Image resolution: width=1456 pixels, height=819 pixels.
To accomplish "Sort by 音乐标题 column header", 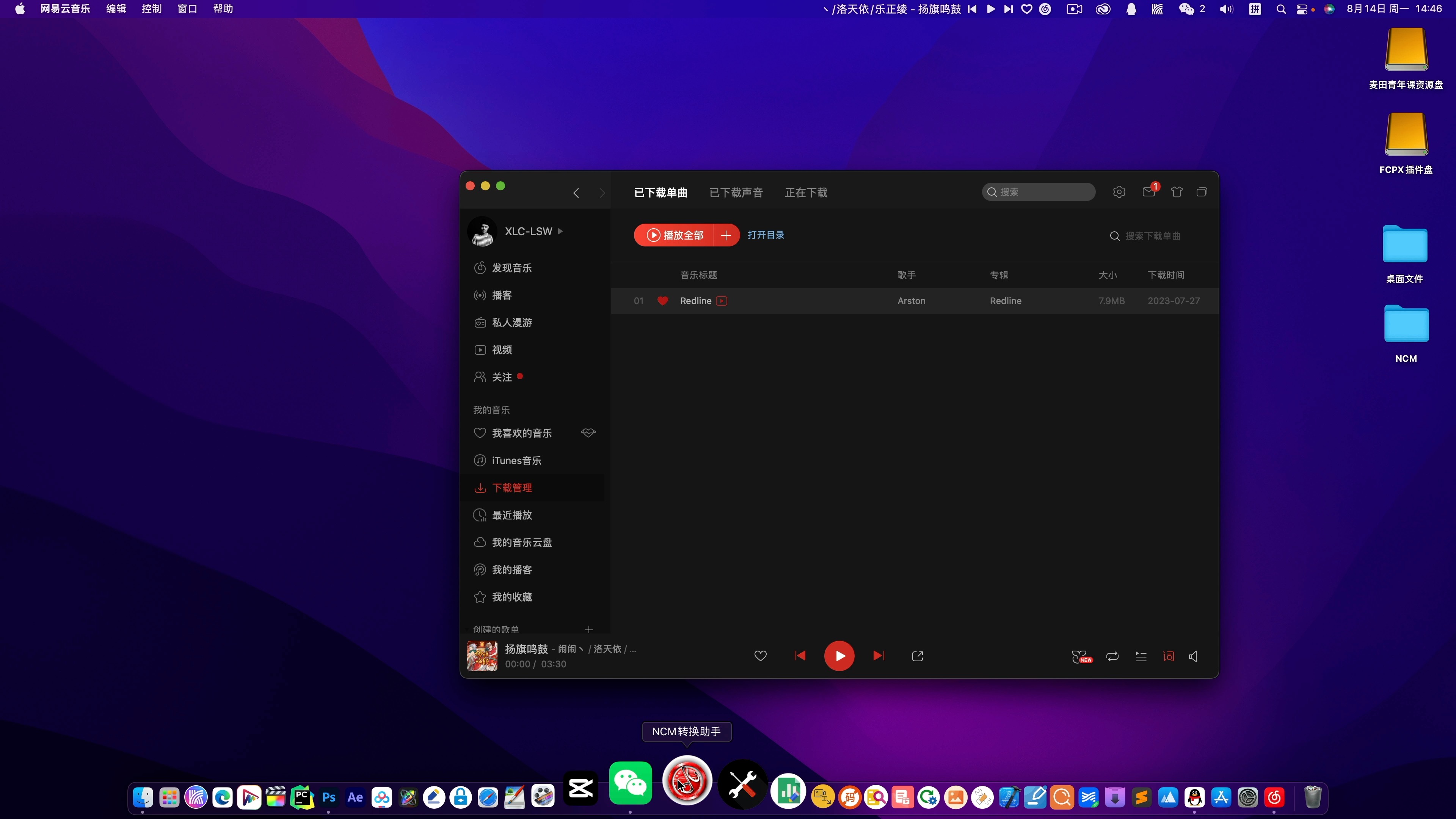I will coord(698,275).
